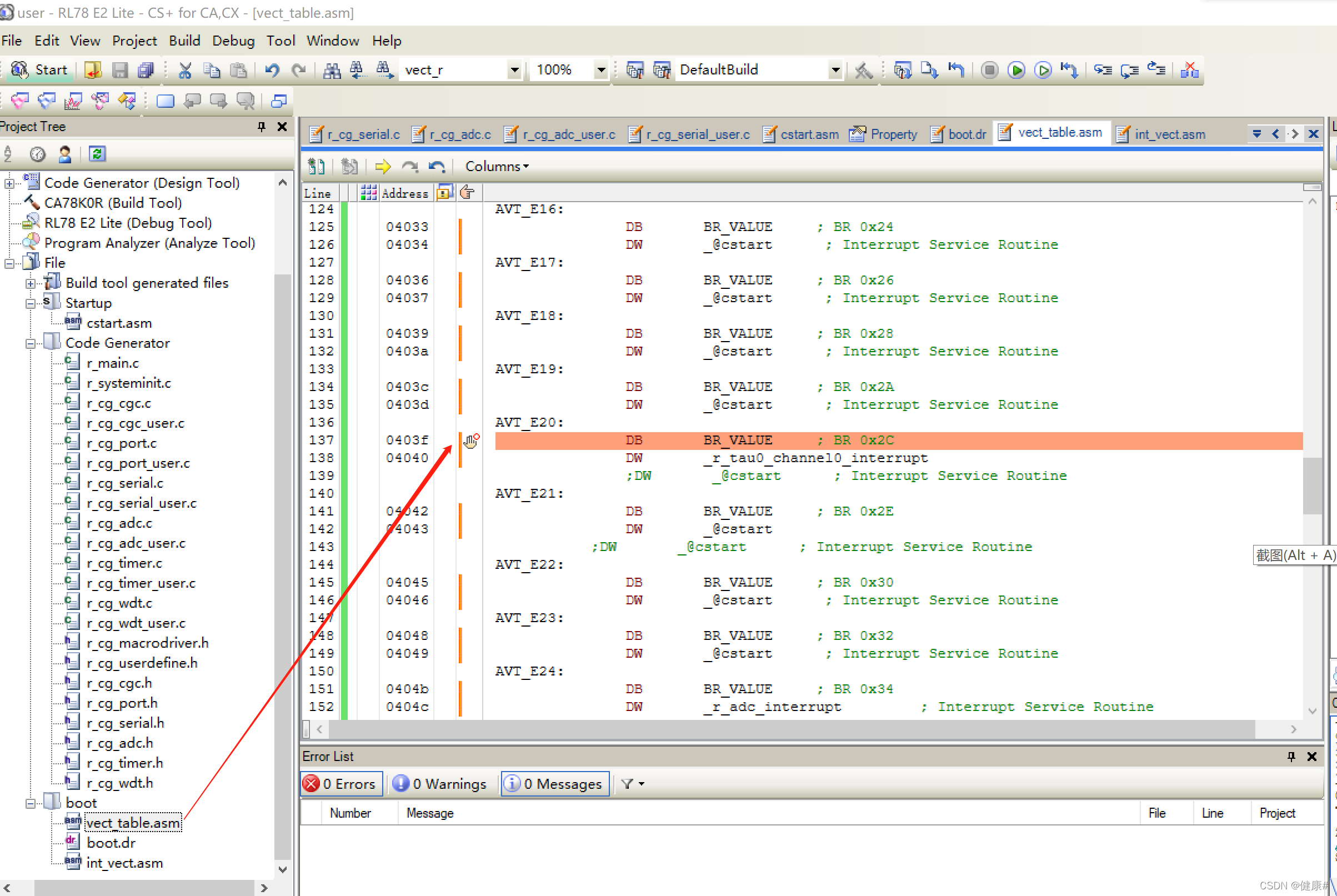Open the 100% zoom dropdown
Viewport: 1337px width, 896px height.
pyautogui.click(x=601, y=70)
